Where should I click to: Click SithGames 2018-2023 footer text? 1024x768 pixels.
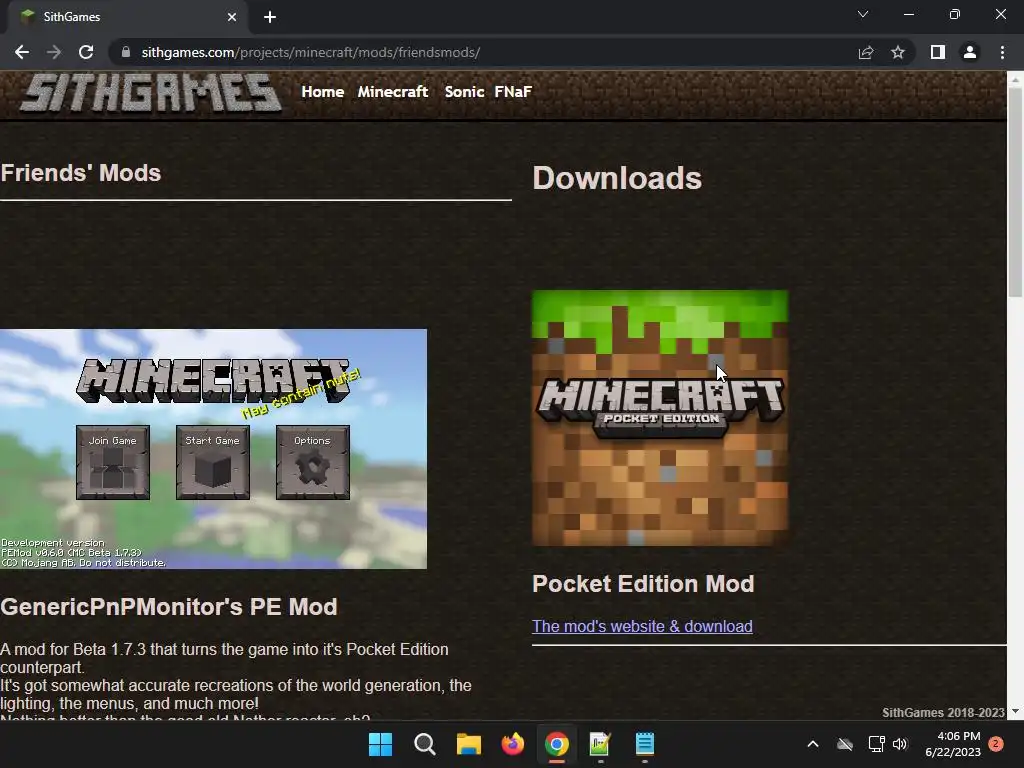tap(943, 712)
